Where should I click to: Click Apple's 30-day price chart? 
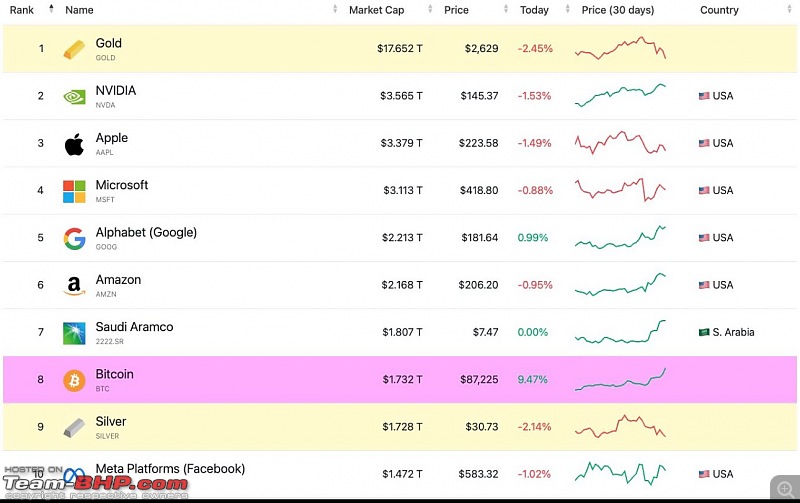coord(620,143)
